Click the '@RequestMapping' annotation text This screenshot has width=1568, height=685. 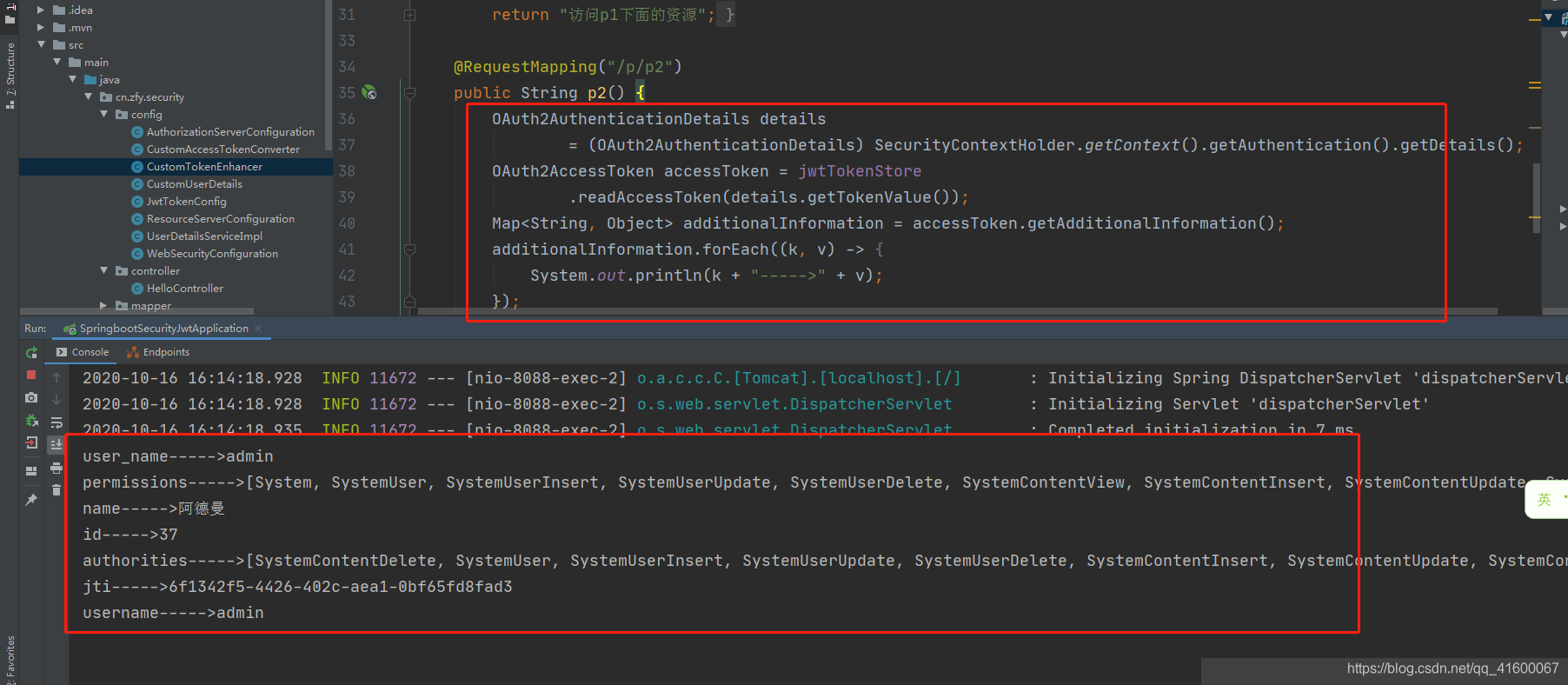525,67
